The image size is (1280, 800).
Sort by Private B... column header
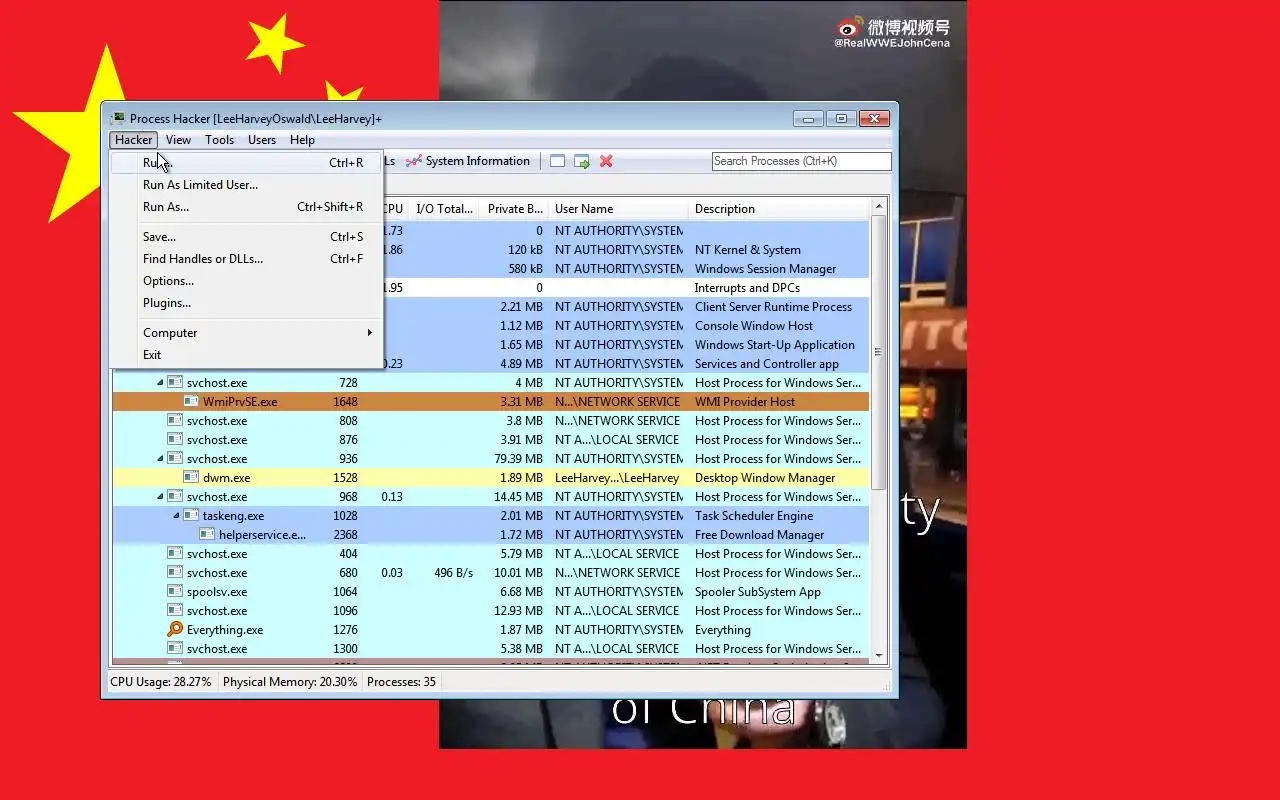pos(514,209)
